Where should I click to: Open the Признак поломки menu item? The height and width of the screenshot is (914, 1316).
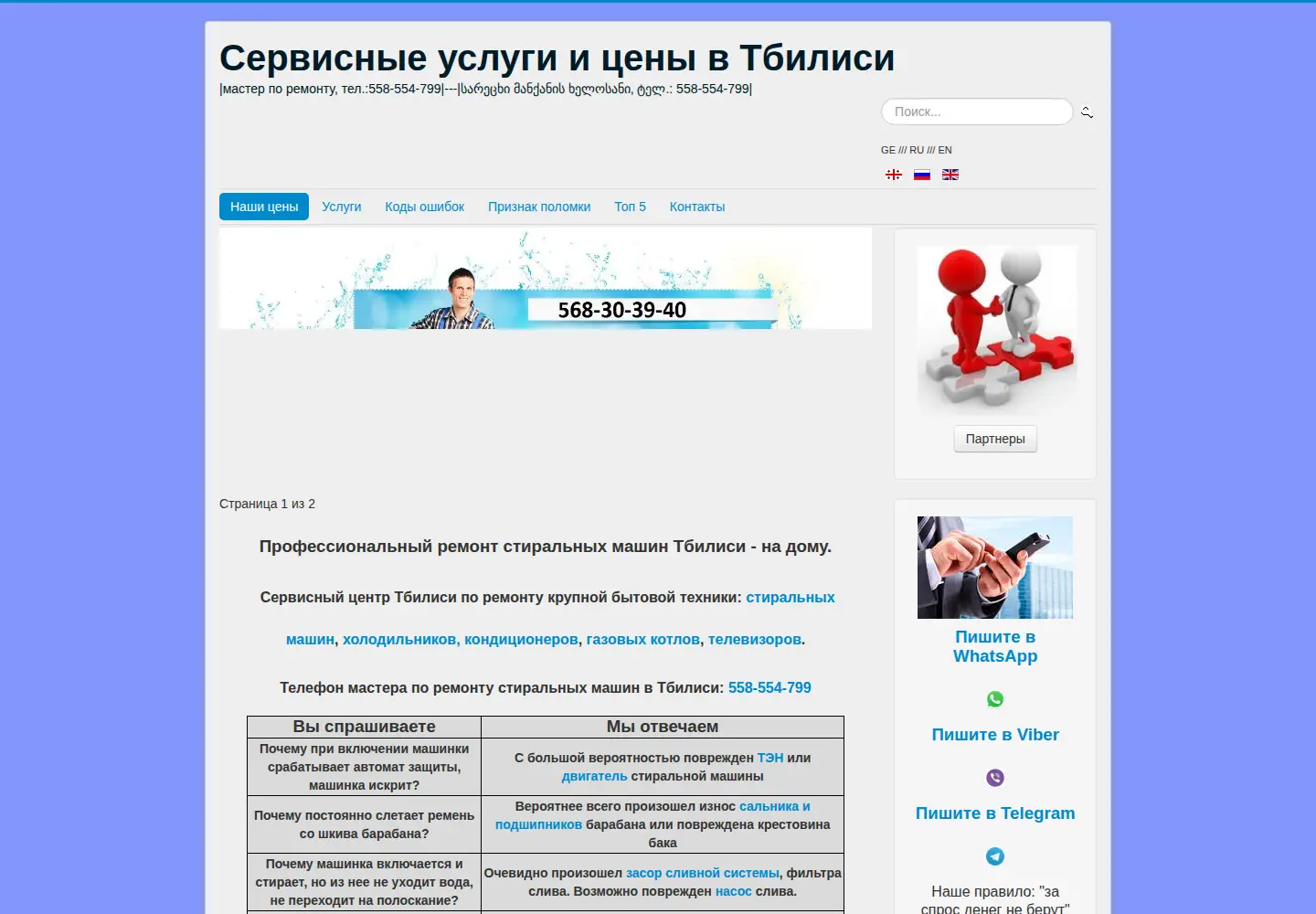tap(539, 207)
